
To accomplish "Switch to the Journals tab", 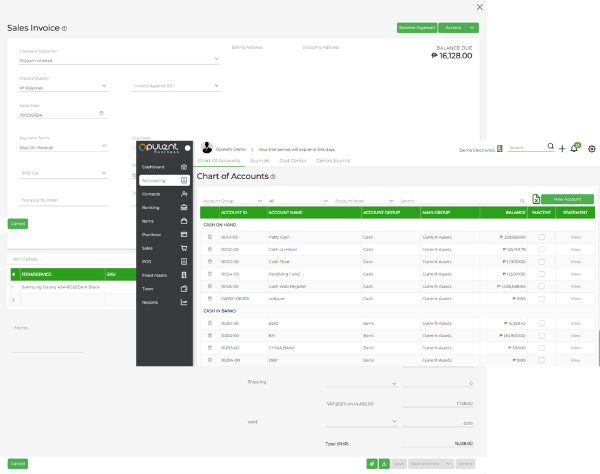I will pos(259,160).
